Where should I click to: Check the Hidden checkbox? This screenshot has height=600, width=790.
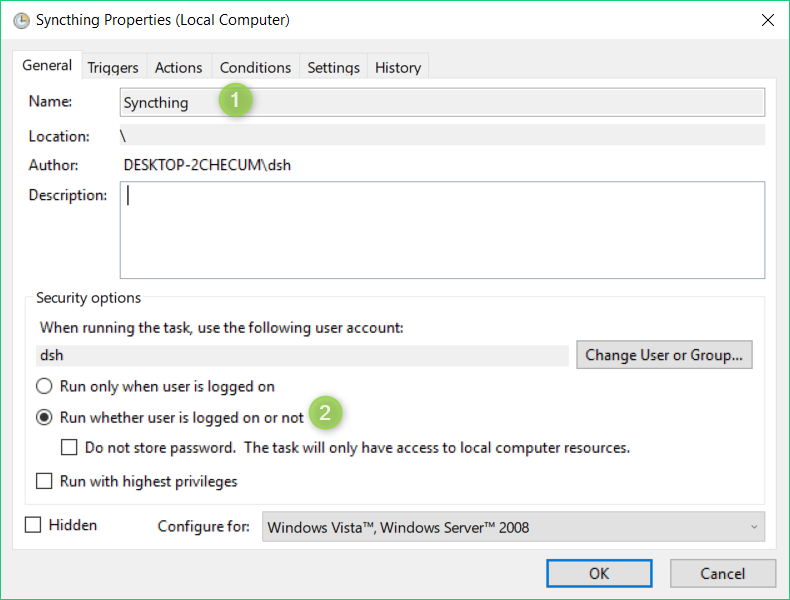coord(33,525)
